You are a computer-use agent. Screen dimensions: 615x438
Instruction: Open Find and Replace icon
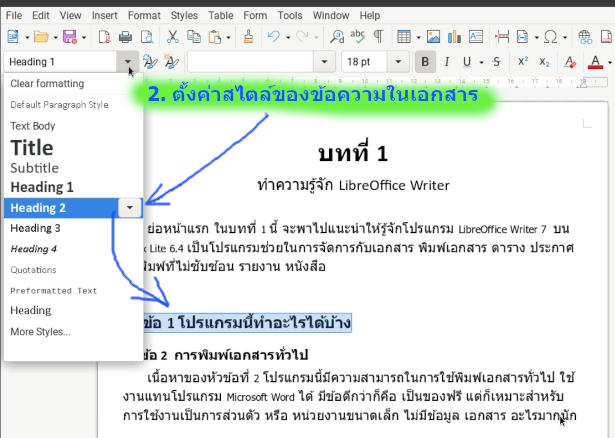point(337,37)
